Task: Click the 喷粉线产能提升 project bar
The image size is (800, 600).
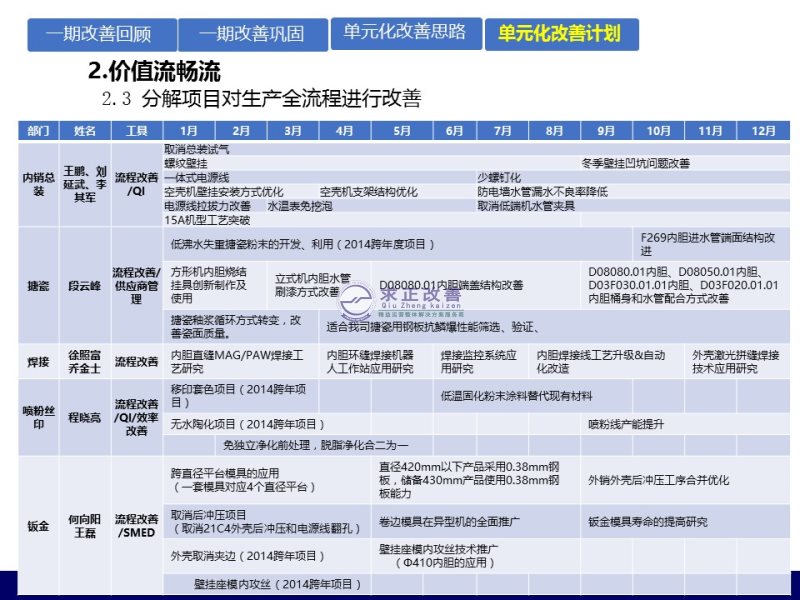Action: [x=625, y=424]
